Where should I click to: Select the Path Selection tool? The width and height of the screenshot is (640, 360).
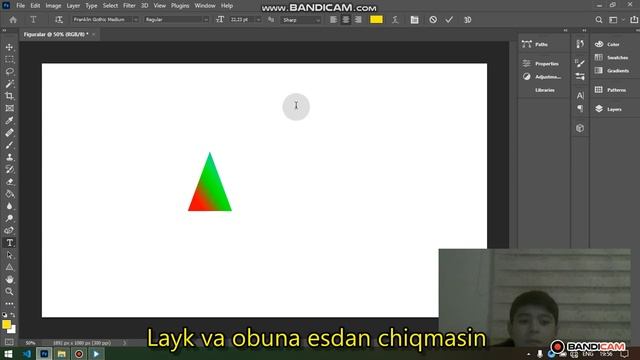tap(9, 255)
